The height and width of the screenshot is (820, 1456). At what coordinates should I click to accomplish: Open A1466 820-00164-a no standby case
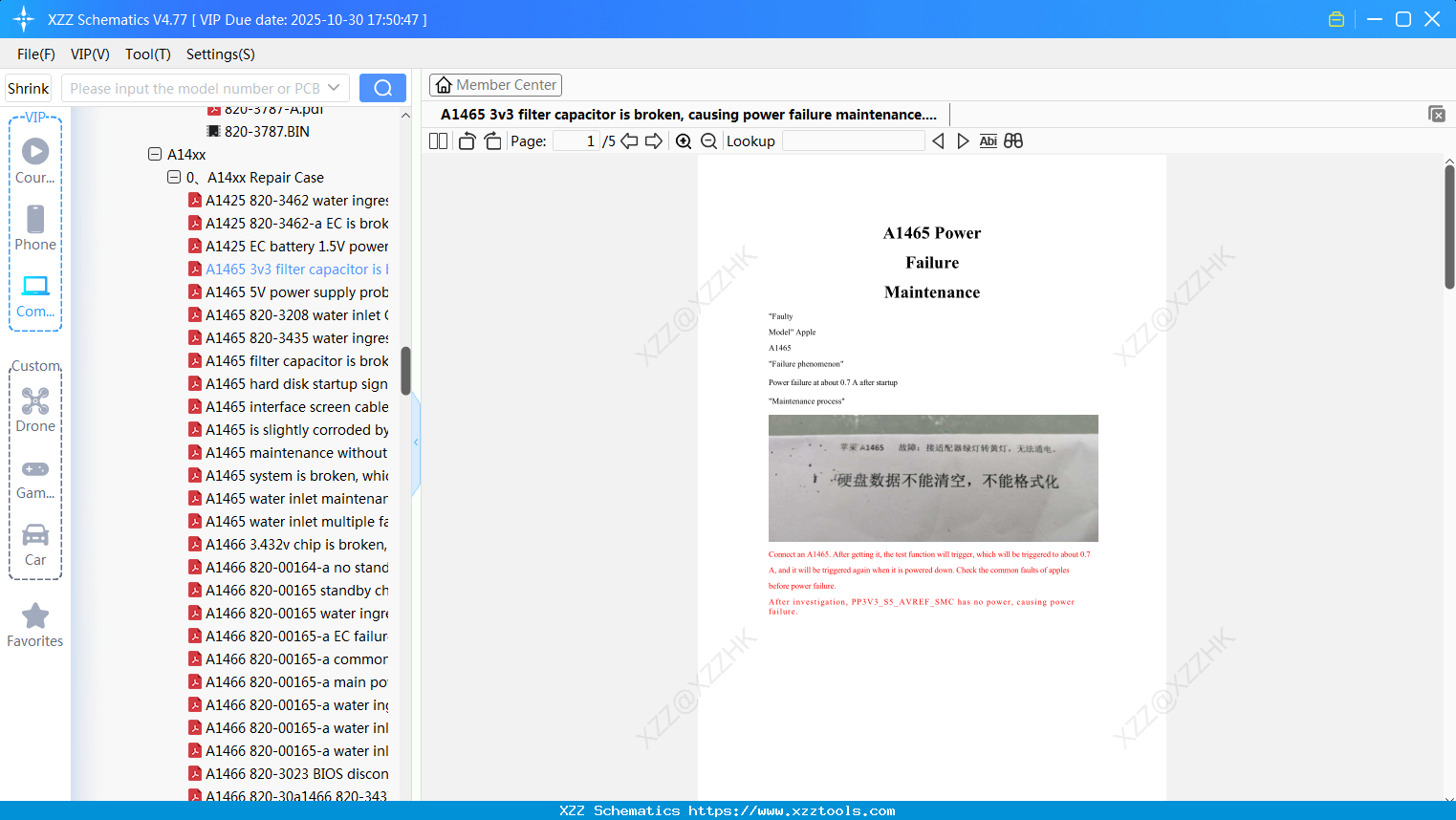(x=288, y=568)
